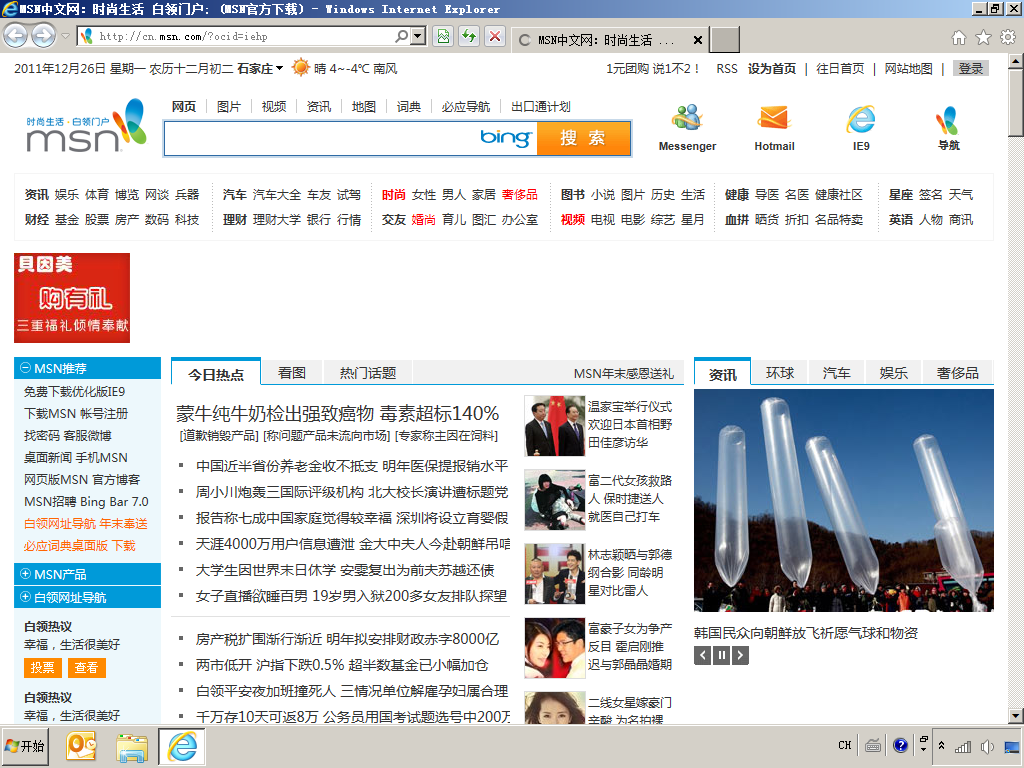The width and height of the screenshot is (1024, 768).
Task: Switch to the 娱乐 news tab
Action: pos(893,373)
